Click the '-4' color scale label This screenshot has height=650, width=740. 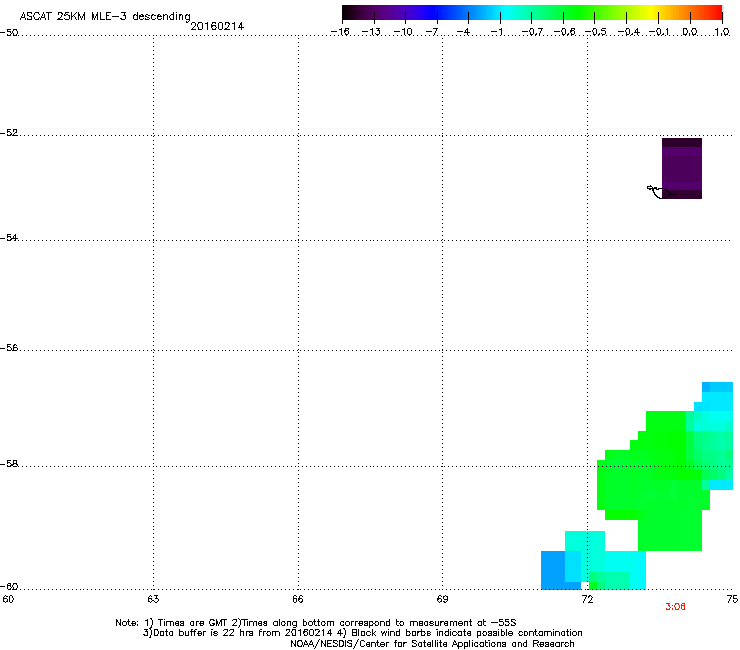click(x=463, y=32)
